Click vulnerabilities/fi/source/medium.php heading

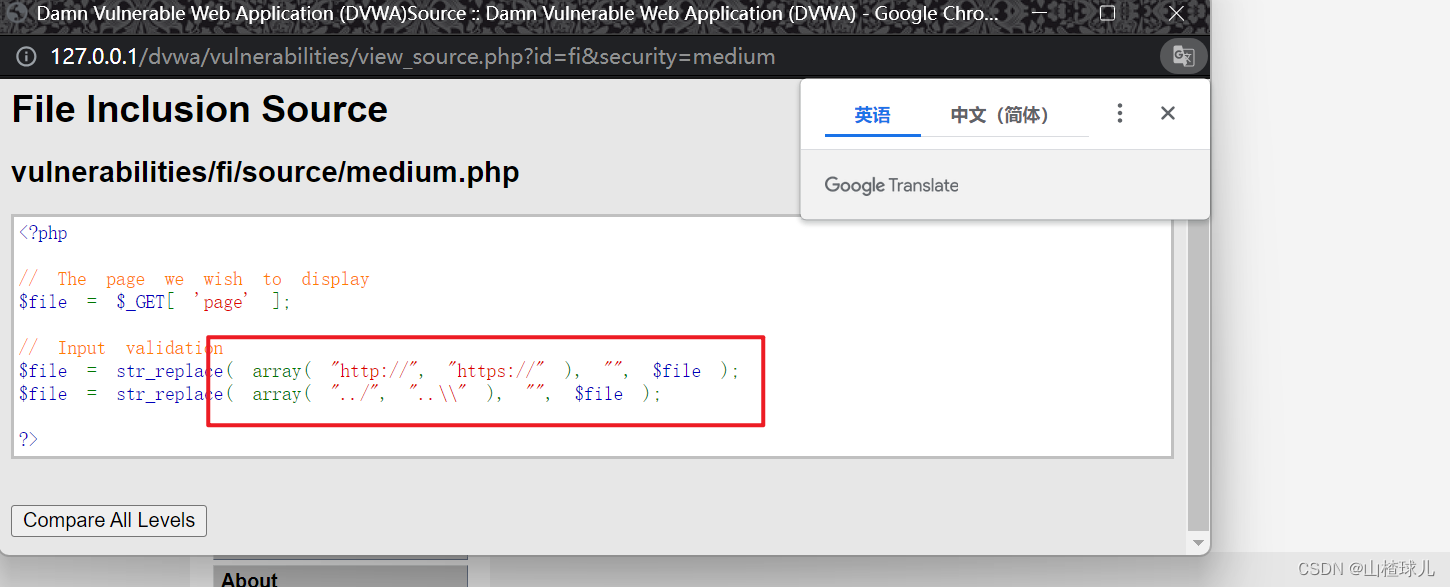(x=265, y=172)
